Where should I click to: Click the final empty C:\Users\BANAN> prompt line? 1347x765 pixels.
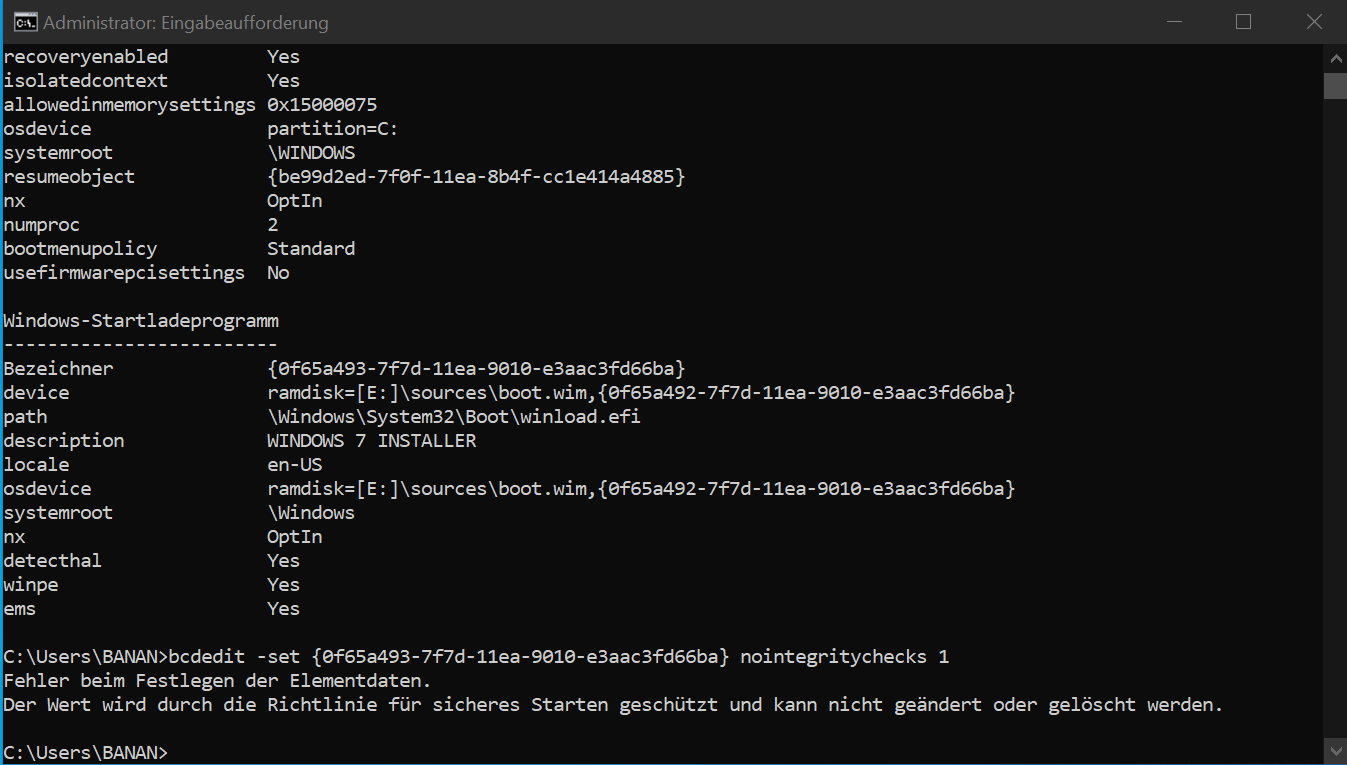86,752
